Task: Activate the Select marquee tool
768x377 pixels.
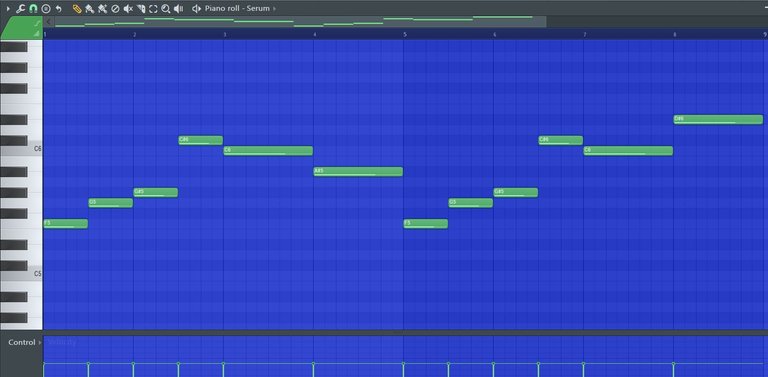Action: pyautogui.click(x=153, y=8)
